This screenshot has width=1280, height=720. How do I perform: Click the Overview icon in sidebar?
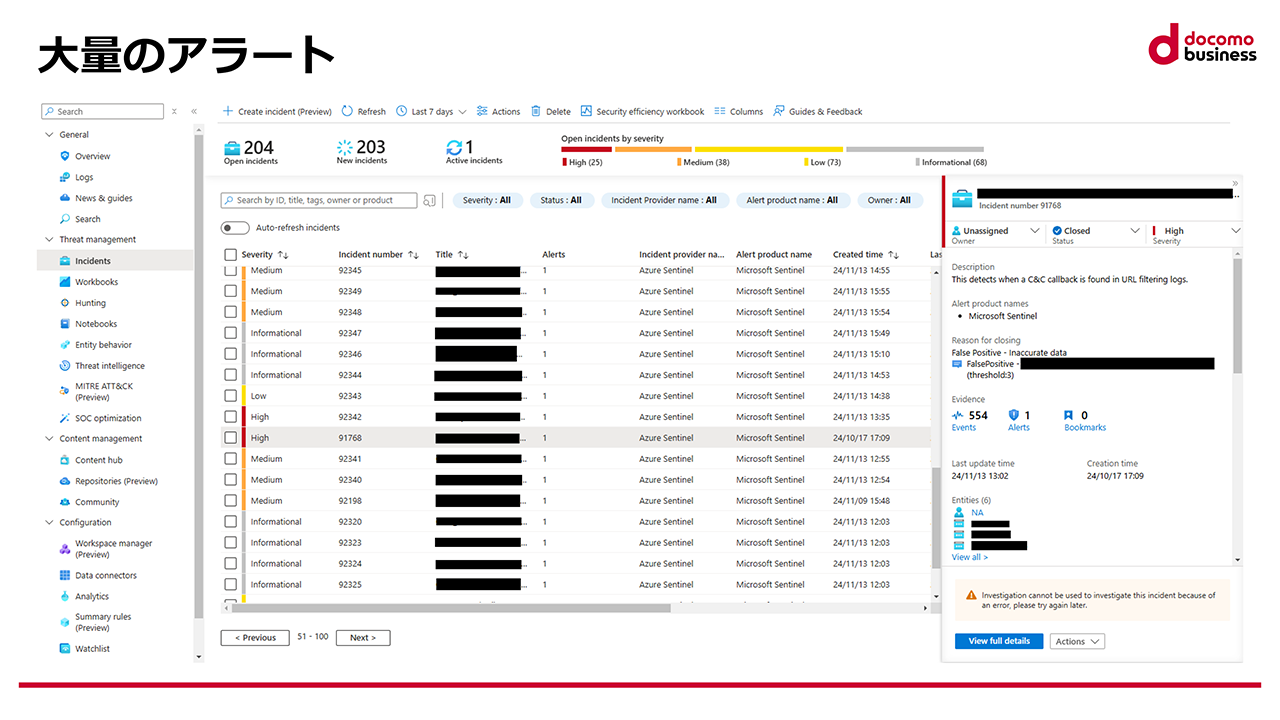[x=65, y=156]
